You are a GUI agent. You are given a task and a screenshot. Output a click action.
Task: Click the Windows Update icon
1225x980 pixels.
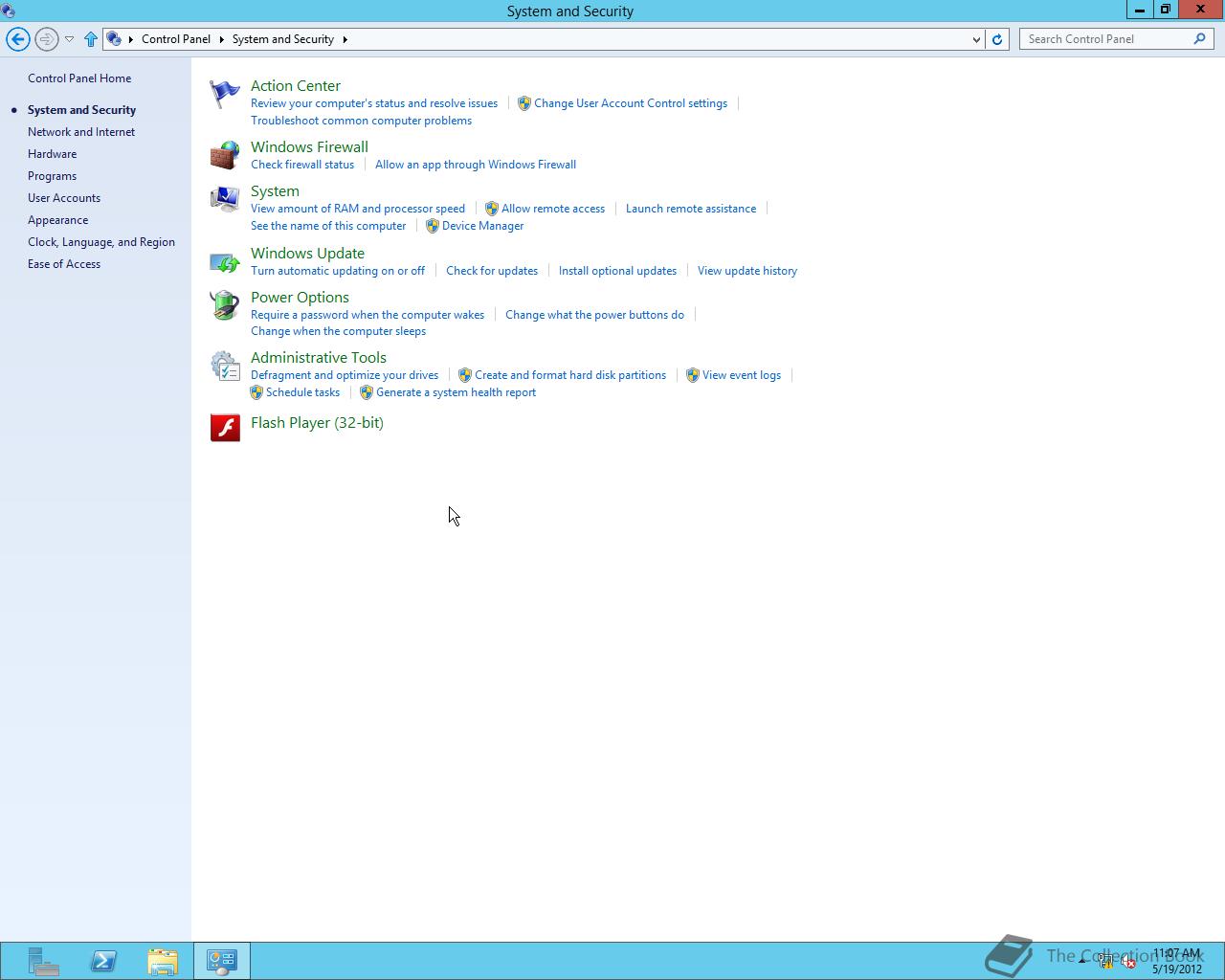click(x=225, y=261)
